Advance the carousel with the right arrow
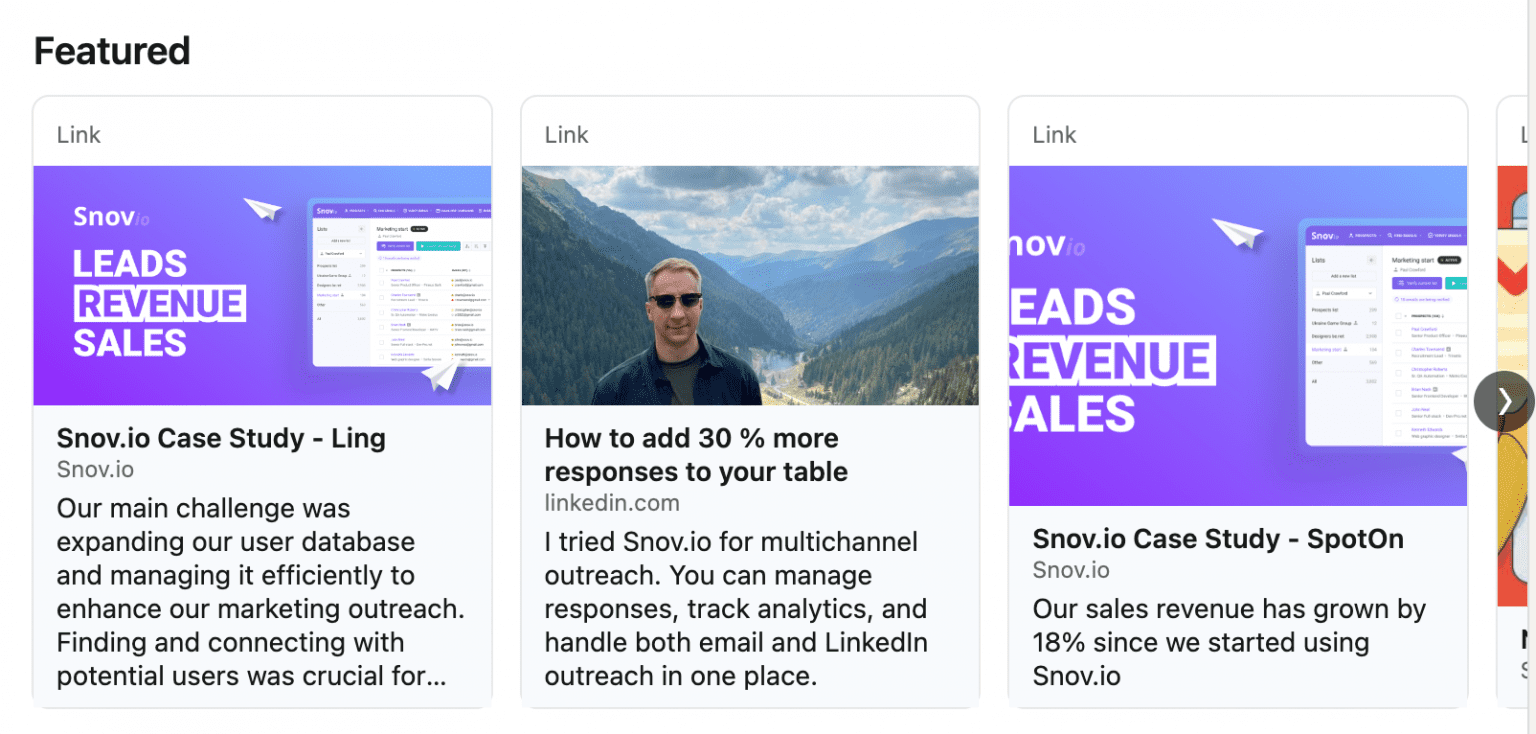Viewport: 1536px width, 734px height. [x=1504, y=401]
